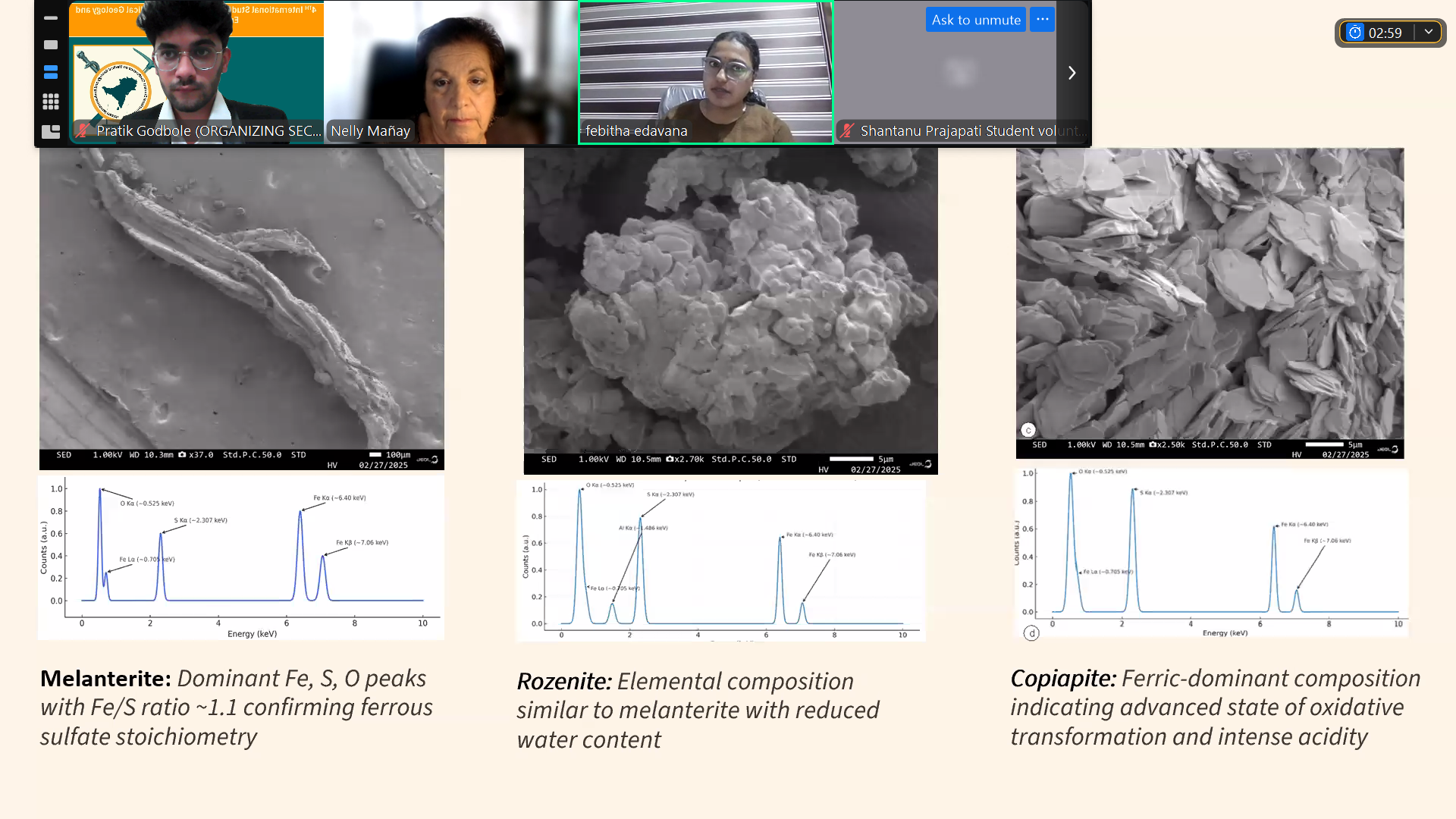Select febitha edavana's video tile
The image size is (1456, 819).
705,72
